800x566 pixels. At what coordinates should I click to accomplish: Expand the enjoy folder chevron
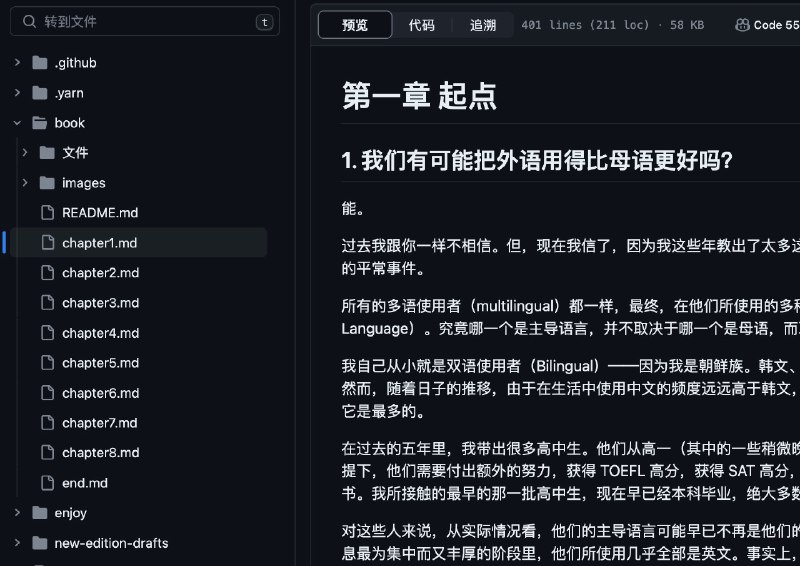(x=17, y=513)
